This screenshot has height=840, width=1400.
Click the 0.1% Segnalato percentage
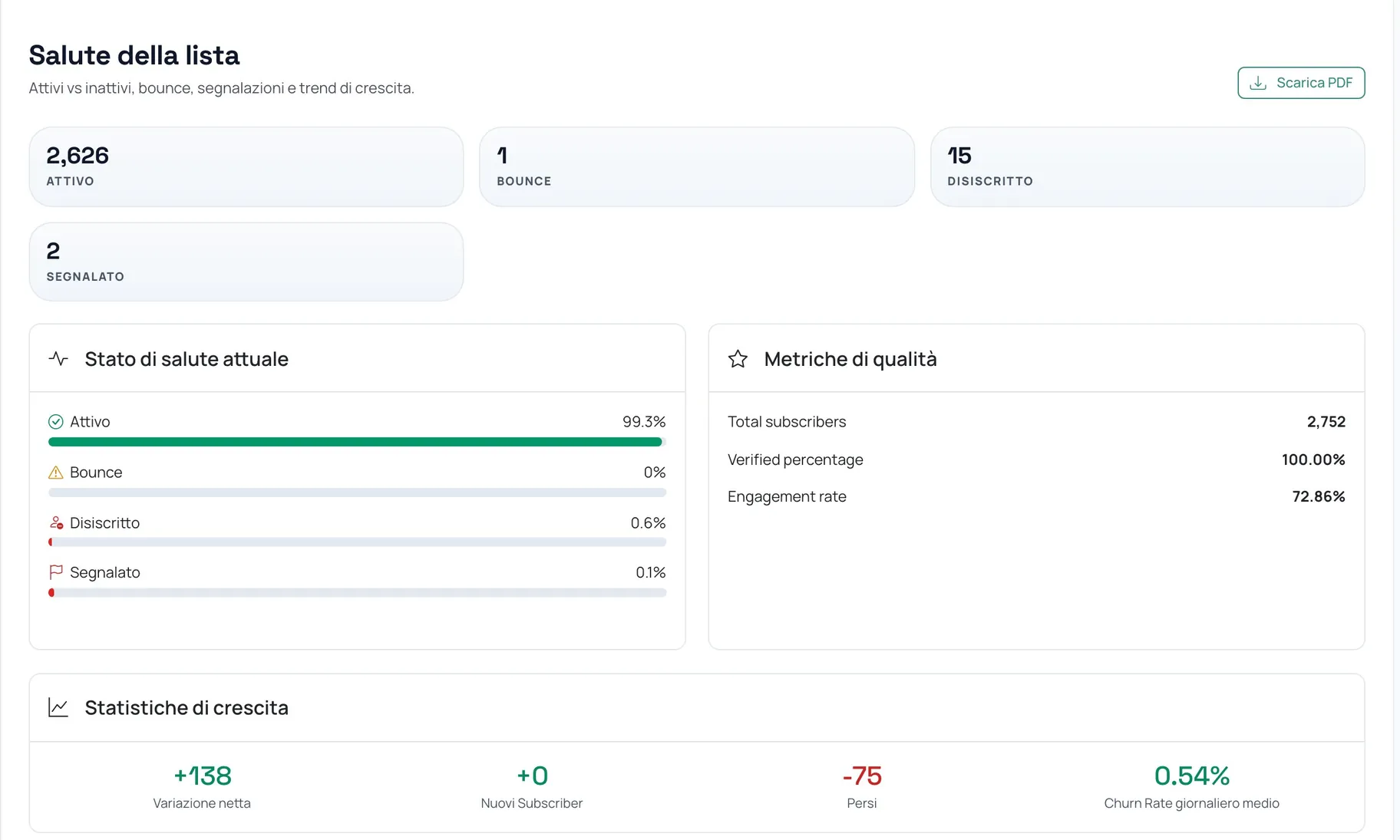point(651,572)
